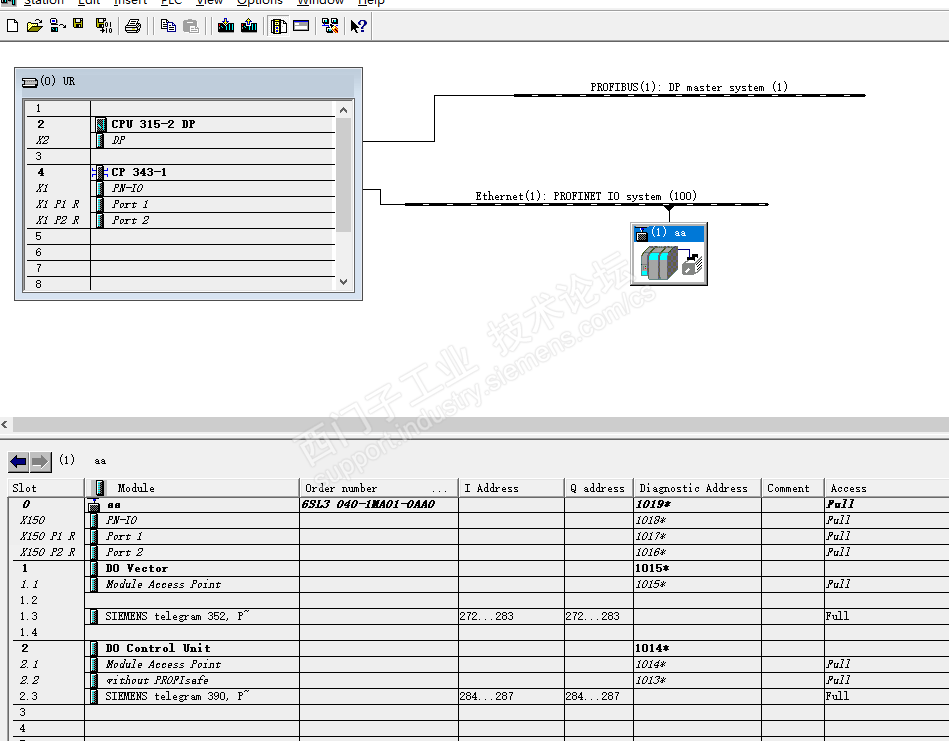This screenshot has height=741, width=949.
Task: Click the address overview window icon
Action: click(301, 26)
